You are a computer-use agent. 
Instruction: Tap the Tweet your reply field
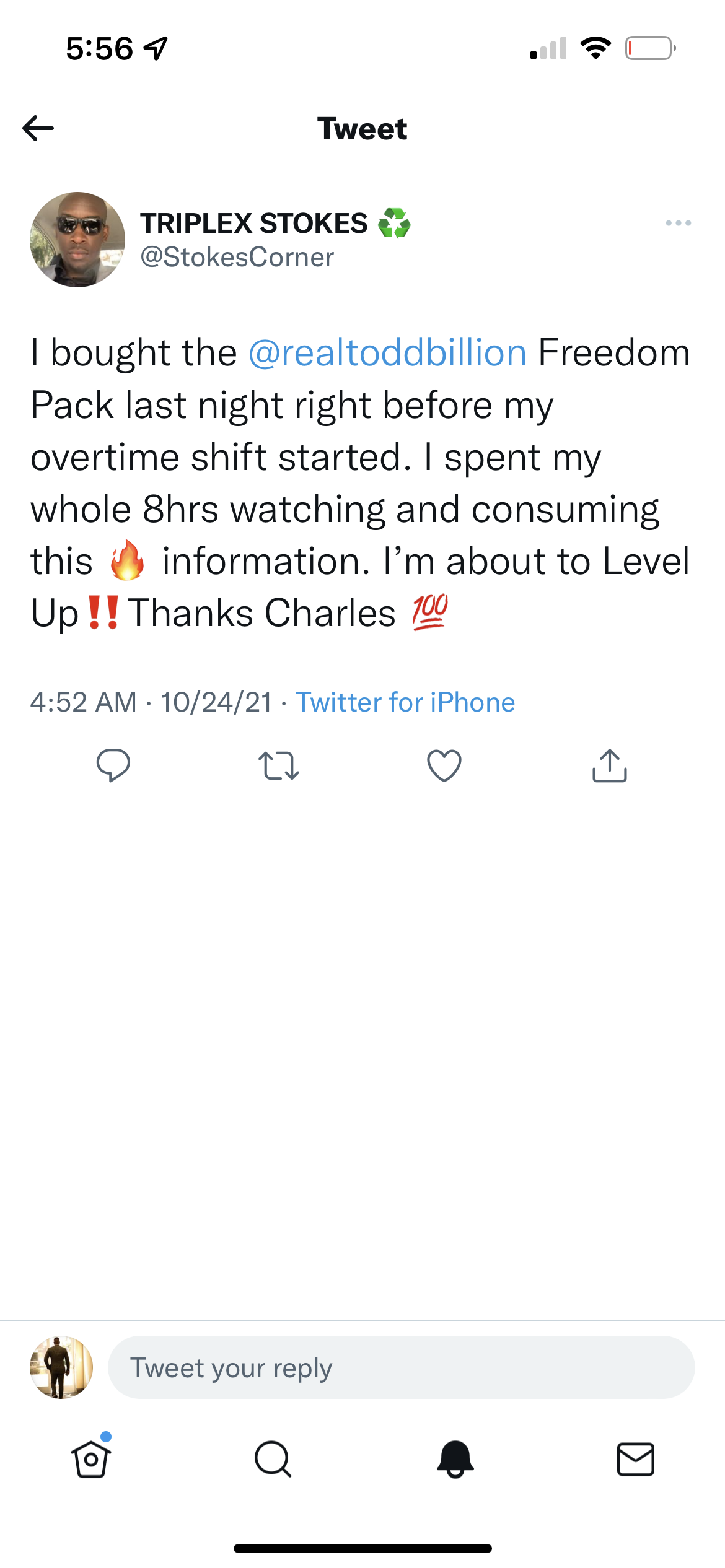point(401,1367)
